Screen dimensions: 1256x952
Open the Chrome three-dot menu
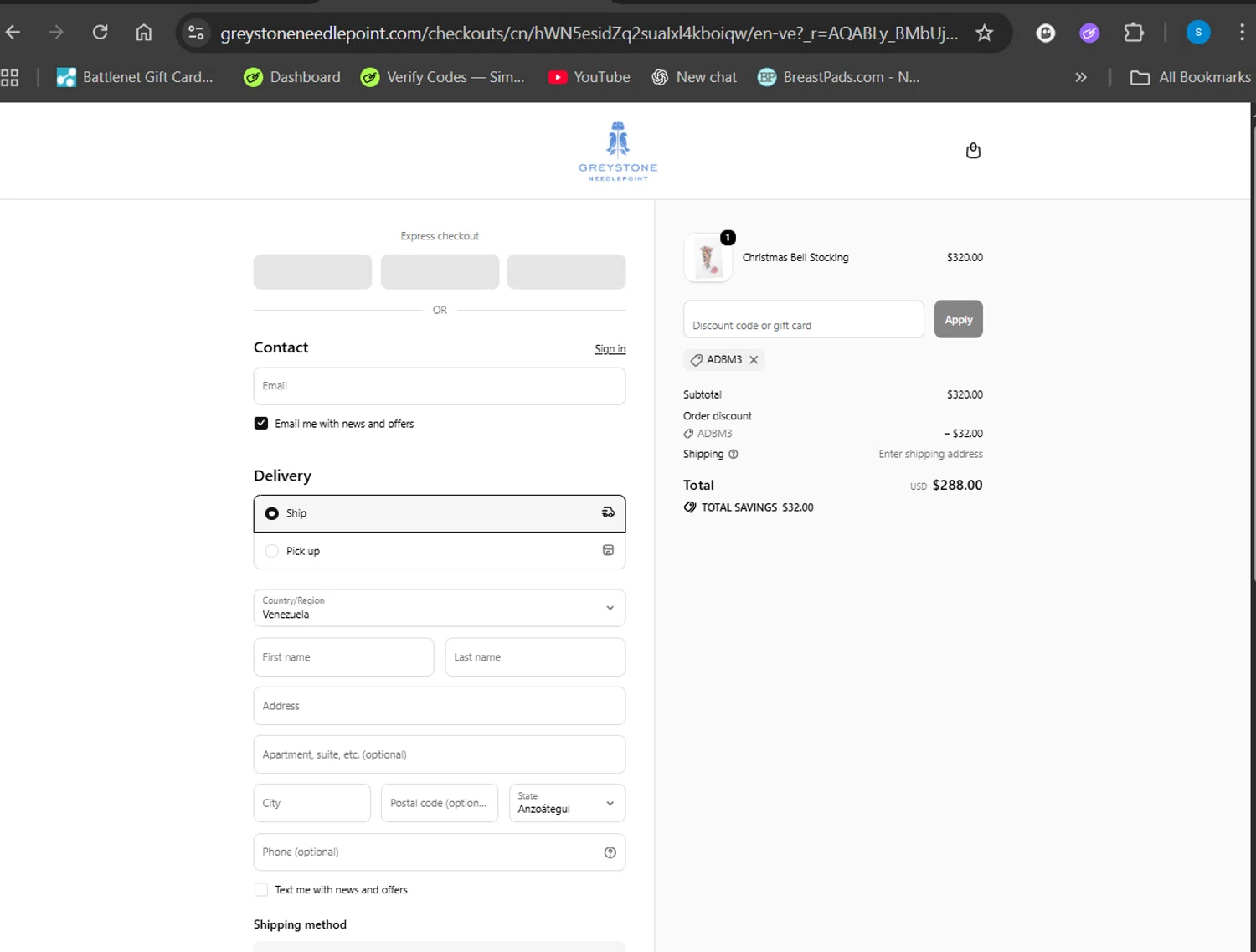[1242, 33]
